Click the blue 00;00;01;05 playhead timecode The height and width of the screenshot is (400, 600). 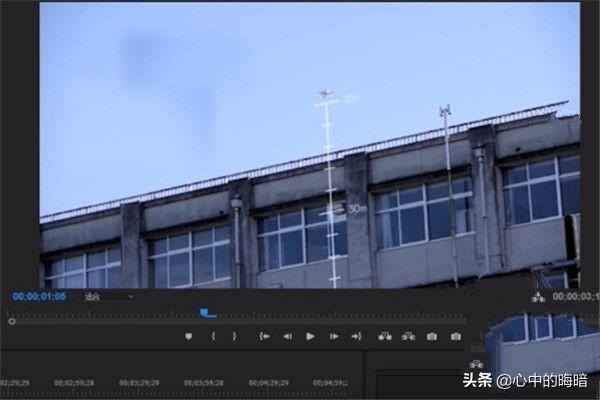(39, 296)
